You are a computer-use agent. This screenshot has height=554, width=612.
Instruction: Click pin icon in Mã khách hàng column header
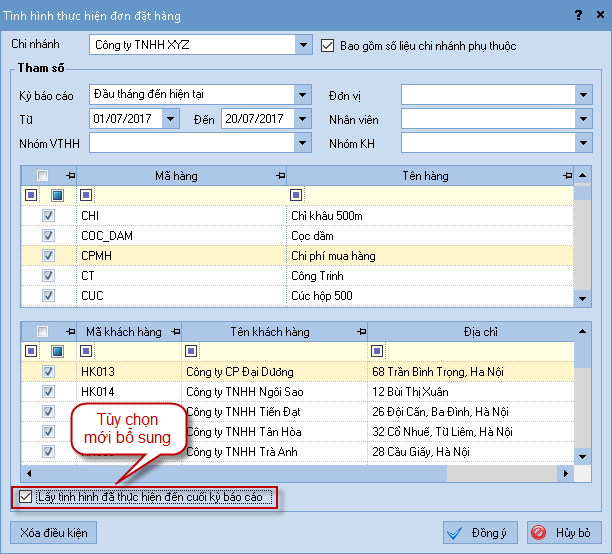pyautogui.click(x=177, y=332)
